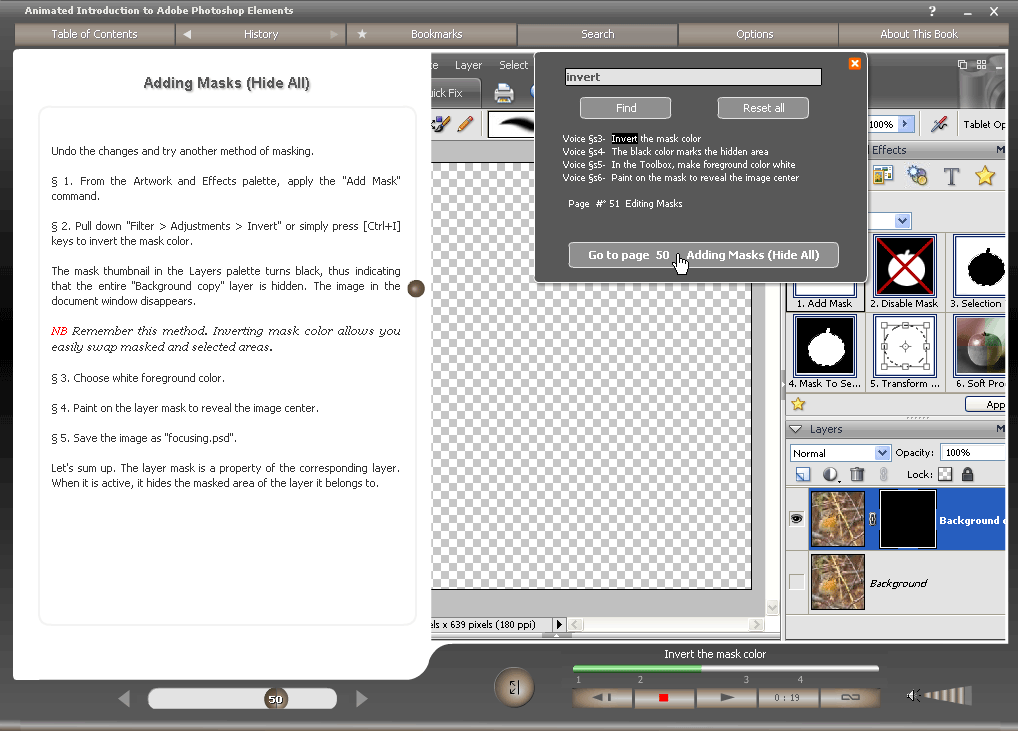The width and height of the screenshot is (1018, 731).
Task: Click the history forward arrow
Action: pos(334,34)
